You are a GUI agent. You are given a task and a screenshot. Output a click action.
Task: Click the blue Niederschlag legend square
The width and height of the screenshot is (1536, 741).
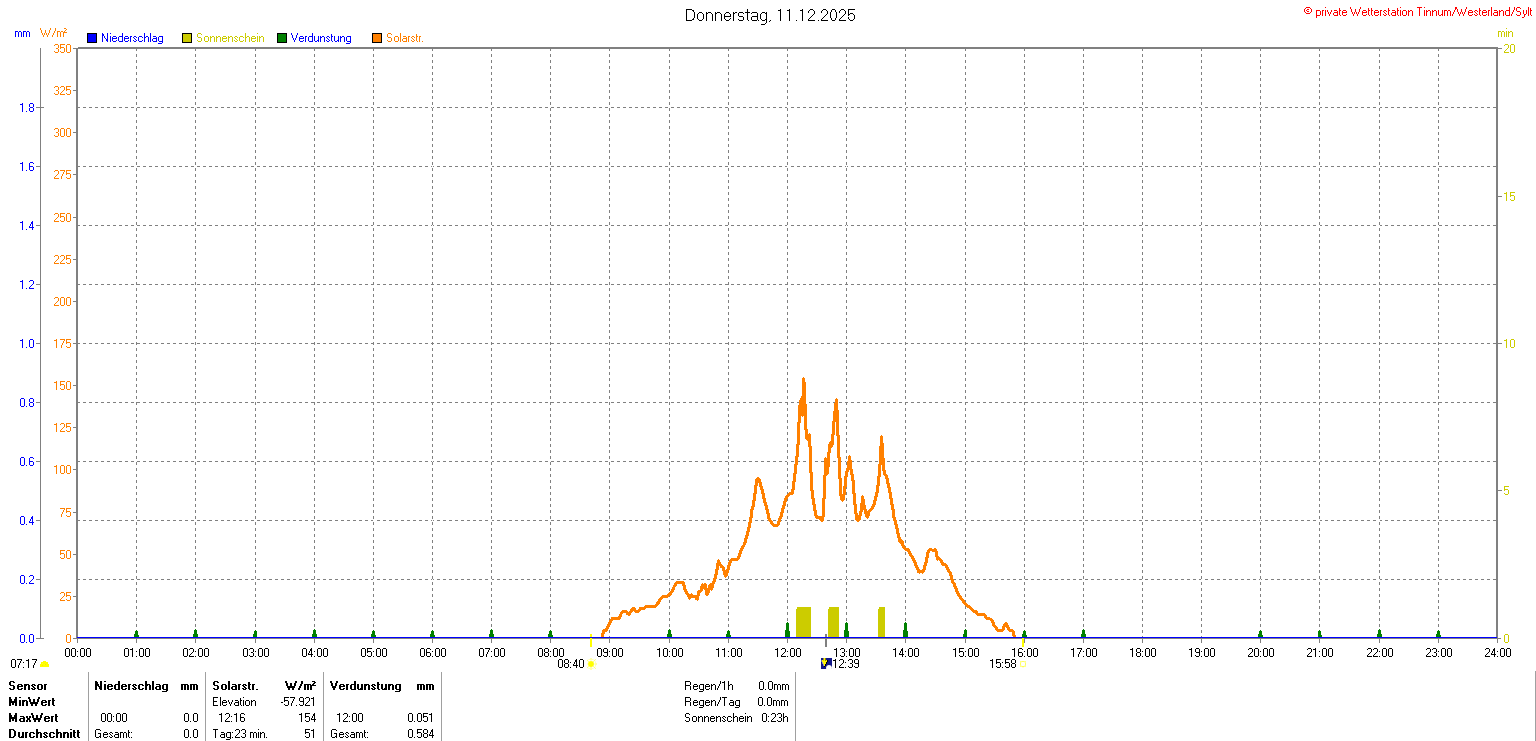(x=92, y=38)
